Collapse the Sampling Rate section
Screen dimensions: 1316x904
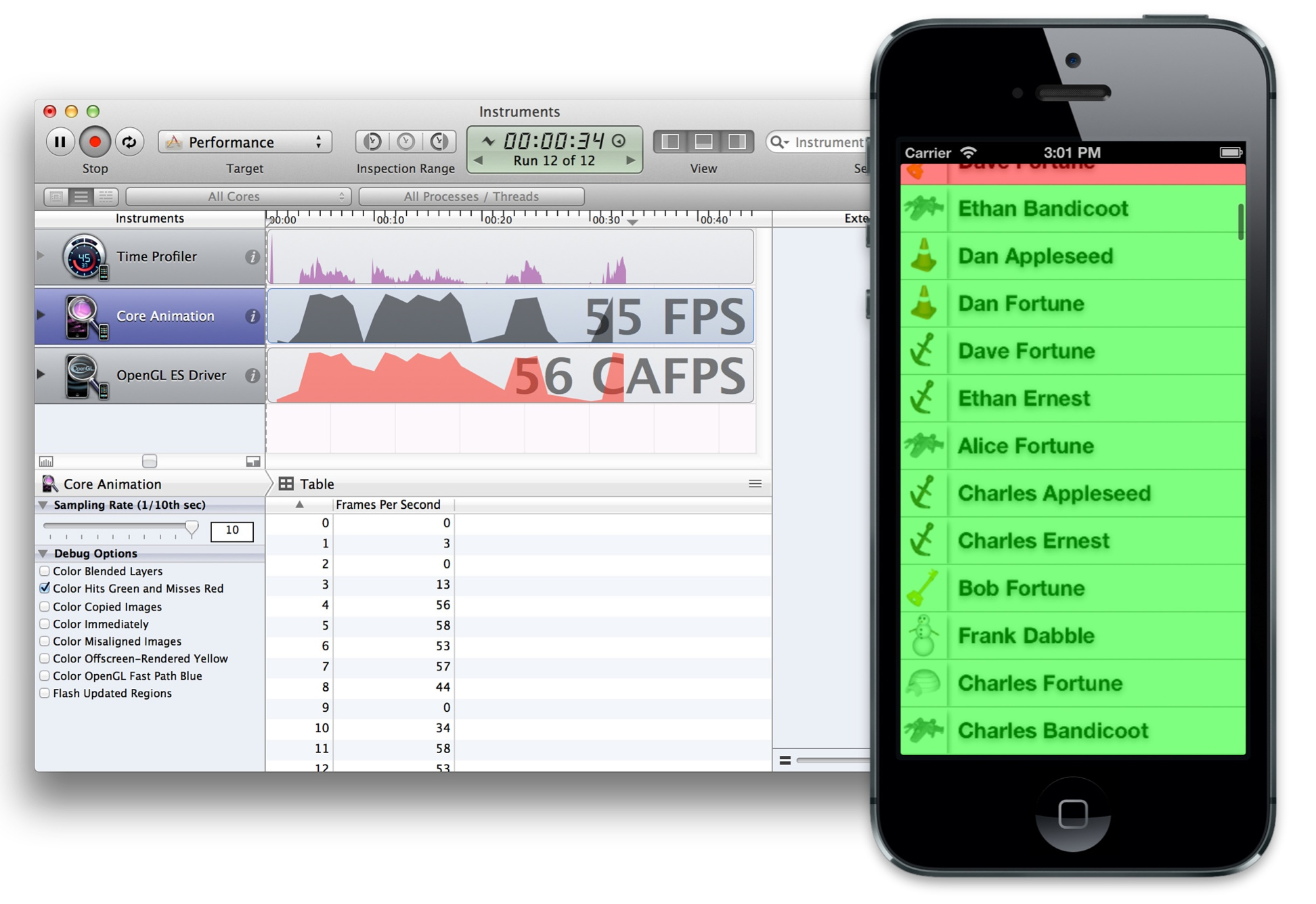point(43,505)
